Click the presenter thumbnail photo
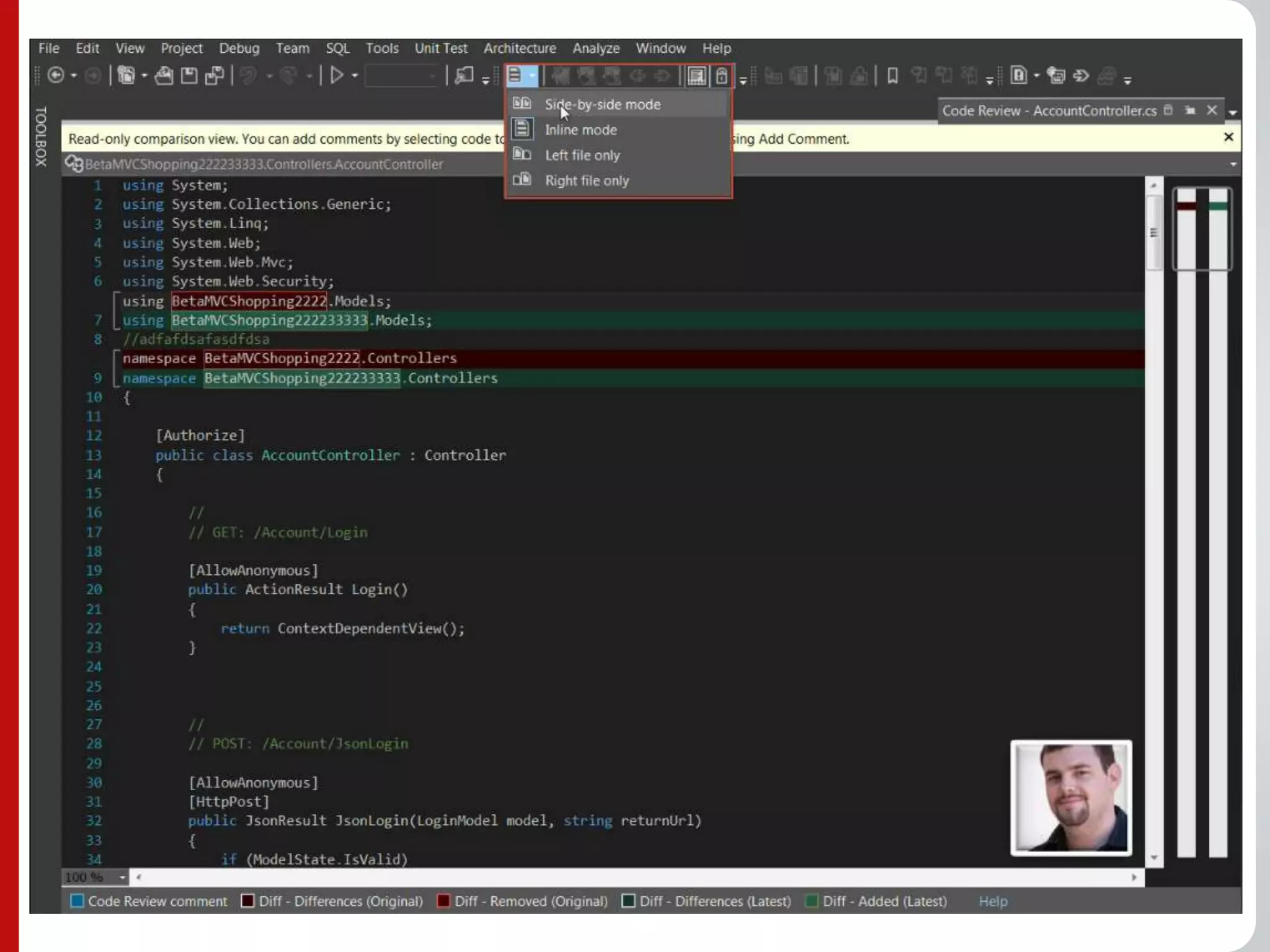 pos(1071,798)
